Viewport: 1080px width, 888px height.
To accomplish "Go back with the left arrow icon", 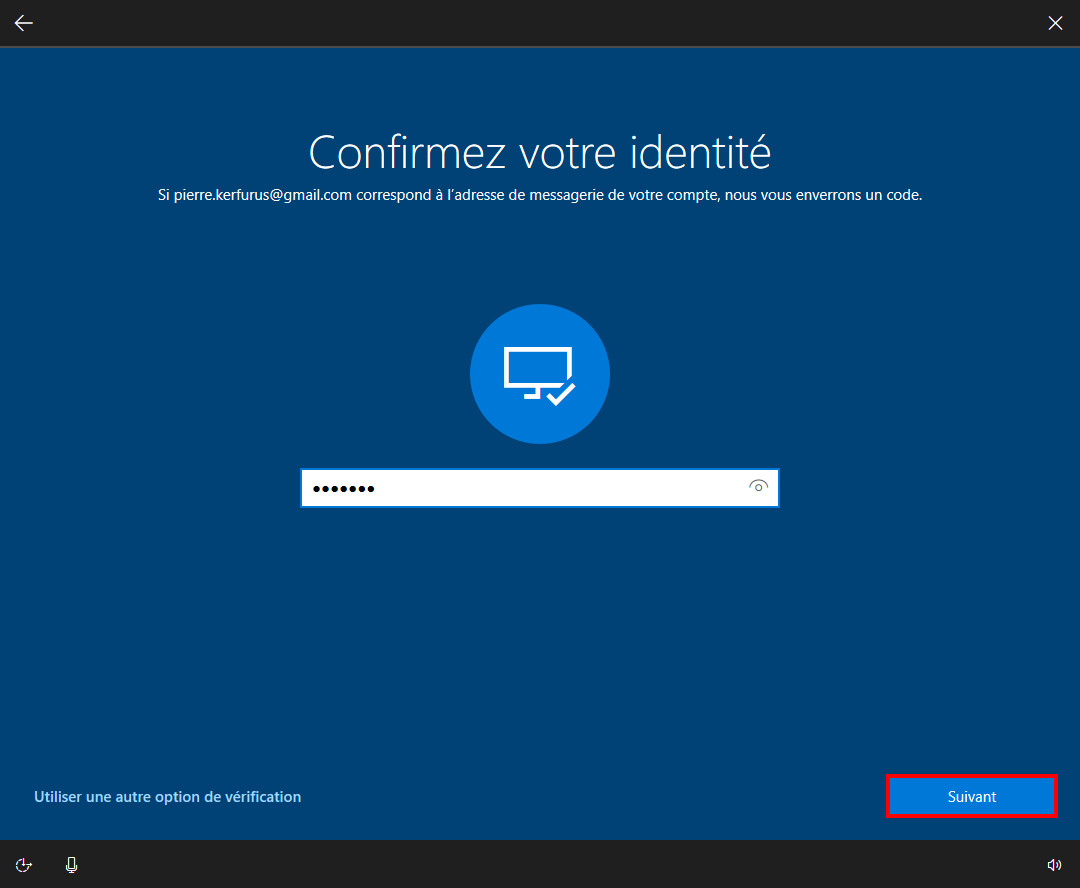I will point(23,23).
